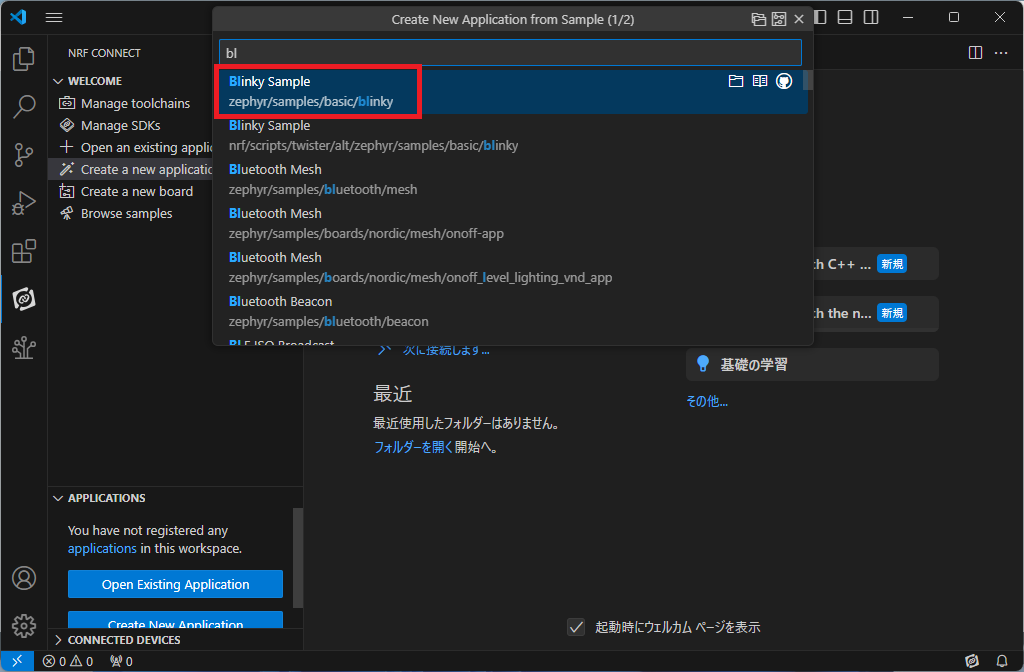
Task: Open the tree-shaped activity bar view
Action: (x=24, y=347)
